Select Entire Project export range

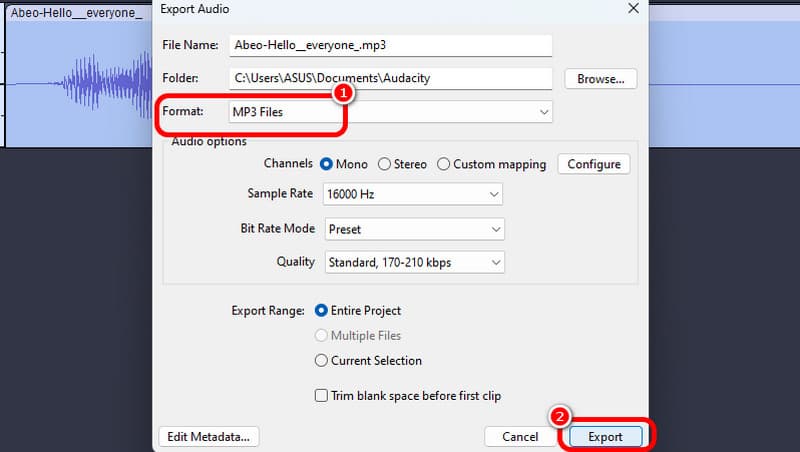pyautogui.click(x=322, y=311)
